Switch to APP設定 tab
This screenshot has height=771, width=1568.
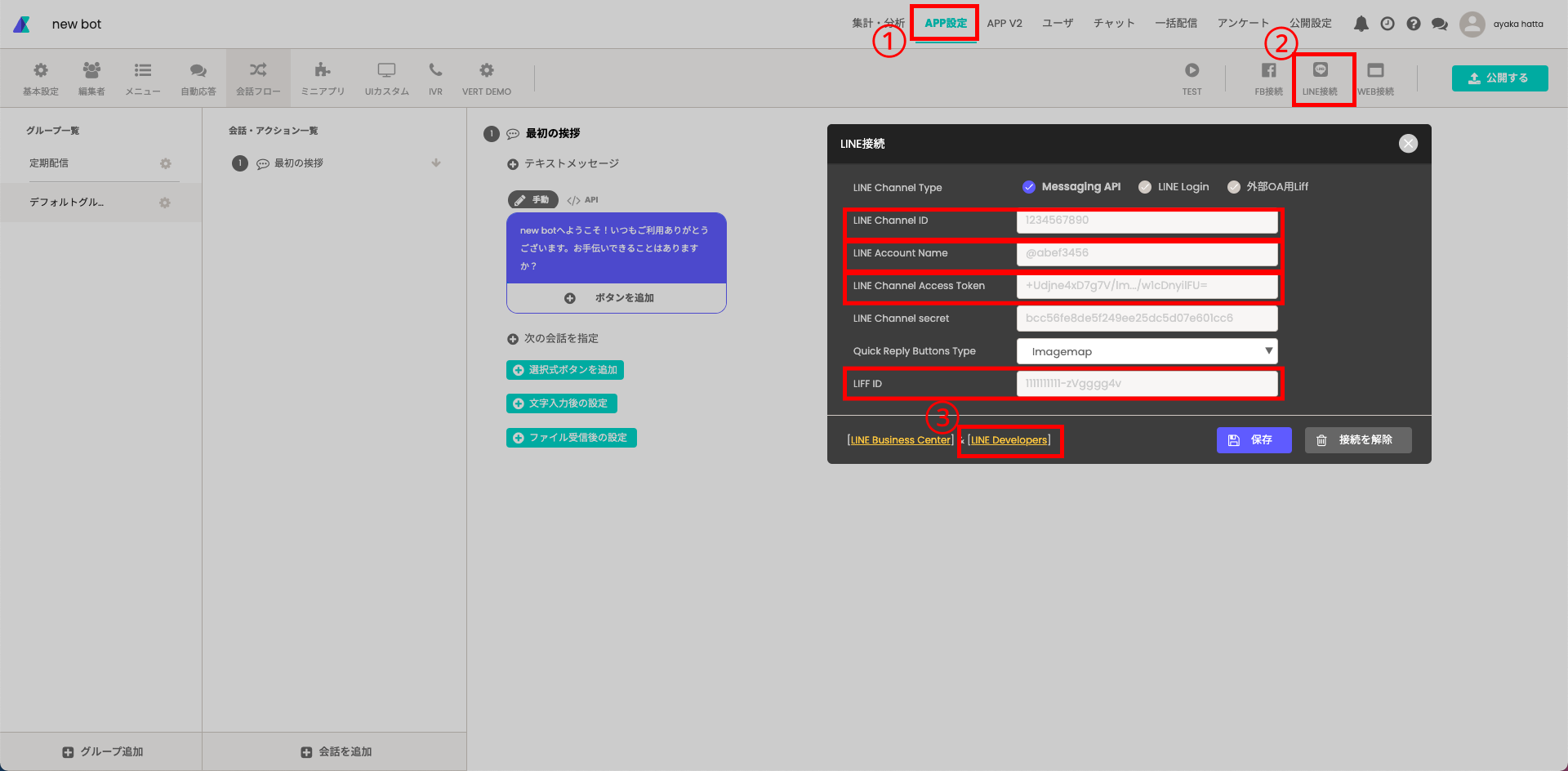click(x=946, y=23)
